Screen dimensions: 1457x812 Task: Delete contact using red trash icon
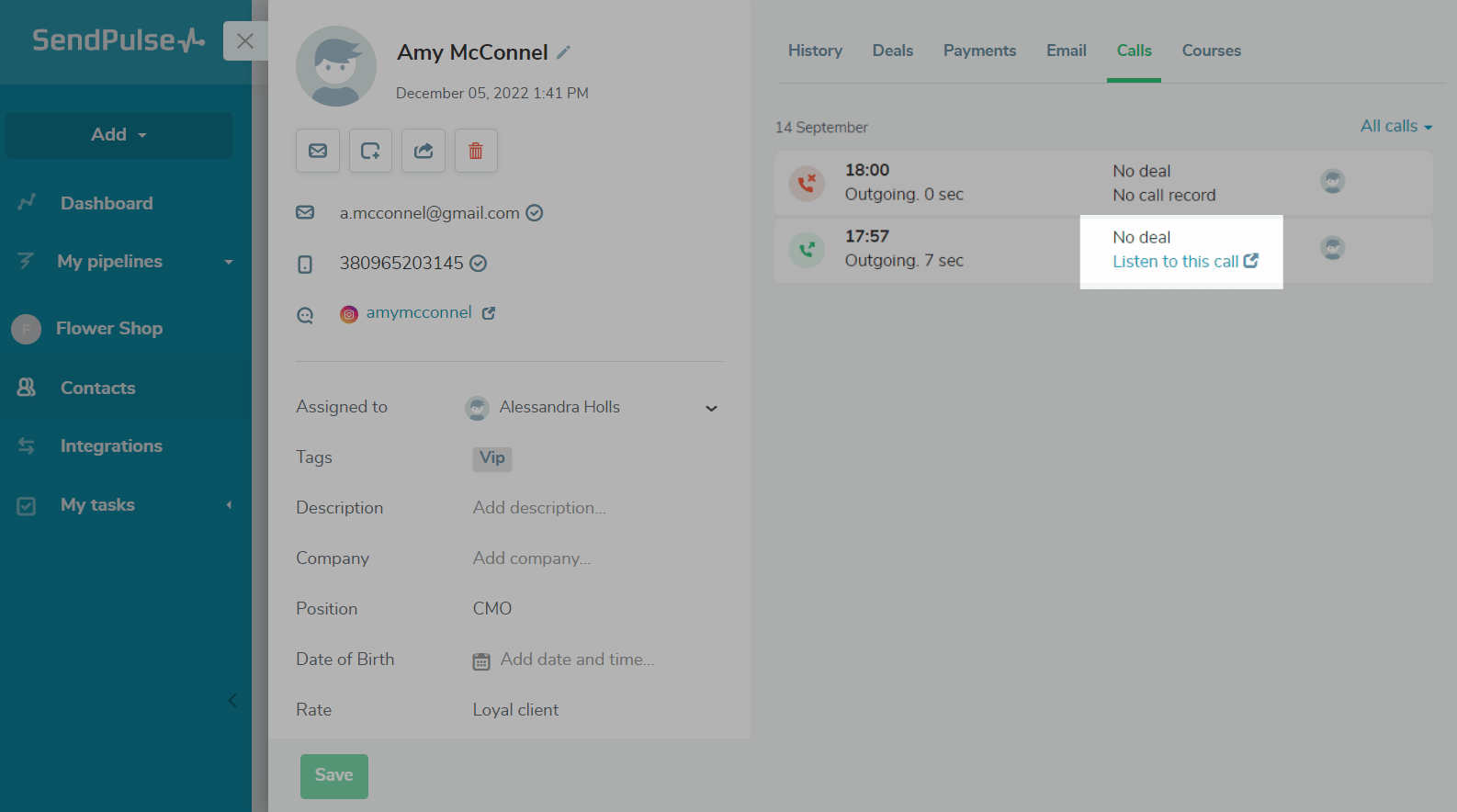pos(476,151)
